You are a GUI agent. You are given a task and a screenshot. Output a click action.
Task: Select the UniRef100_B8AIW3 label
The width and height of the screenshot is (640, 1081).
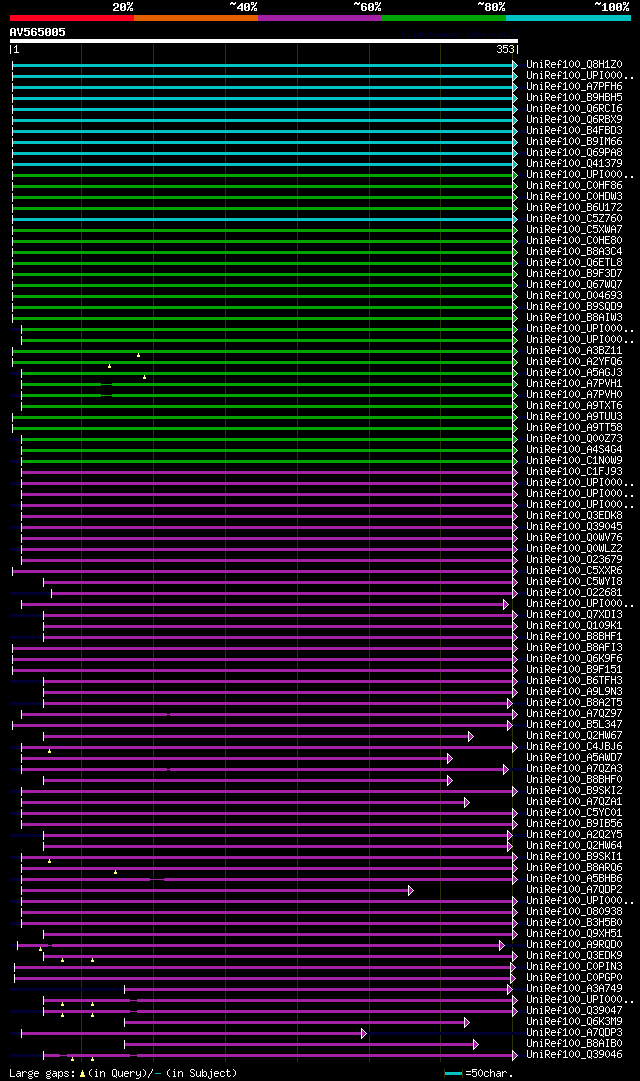574,319
